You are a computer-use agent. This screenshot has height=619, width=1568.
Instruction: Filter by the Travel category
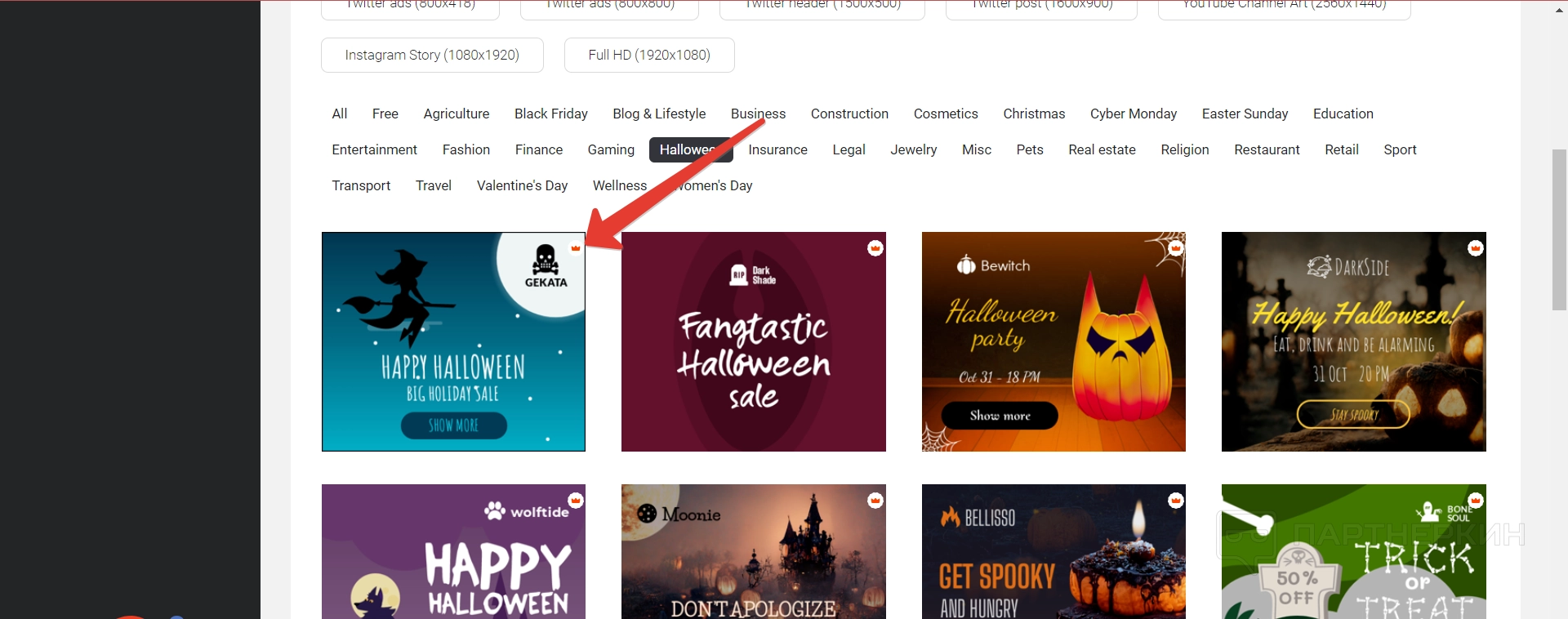pos(434,185)
